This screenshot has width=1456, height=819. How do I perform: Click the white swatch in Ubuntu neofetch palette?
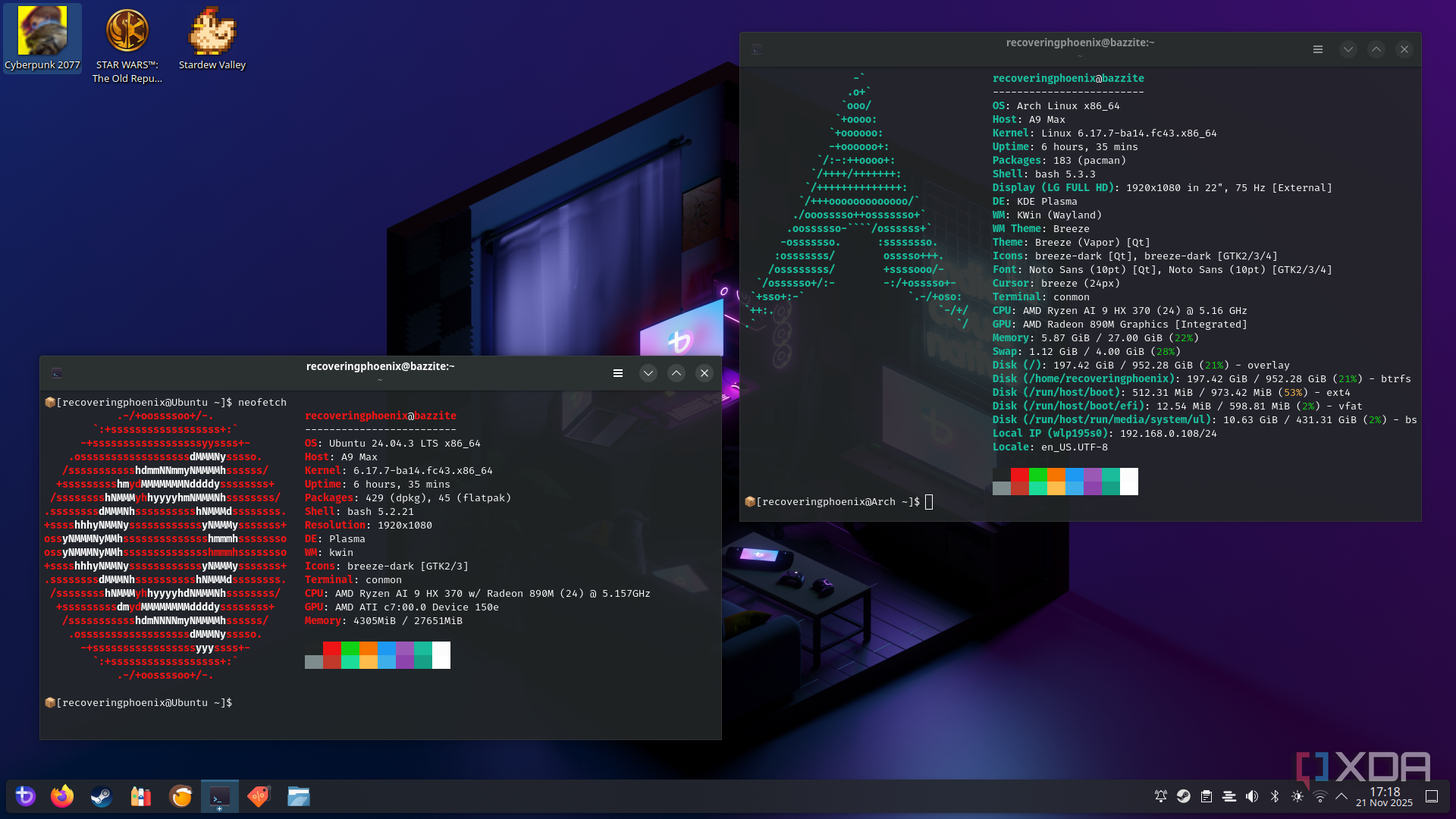441,655
